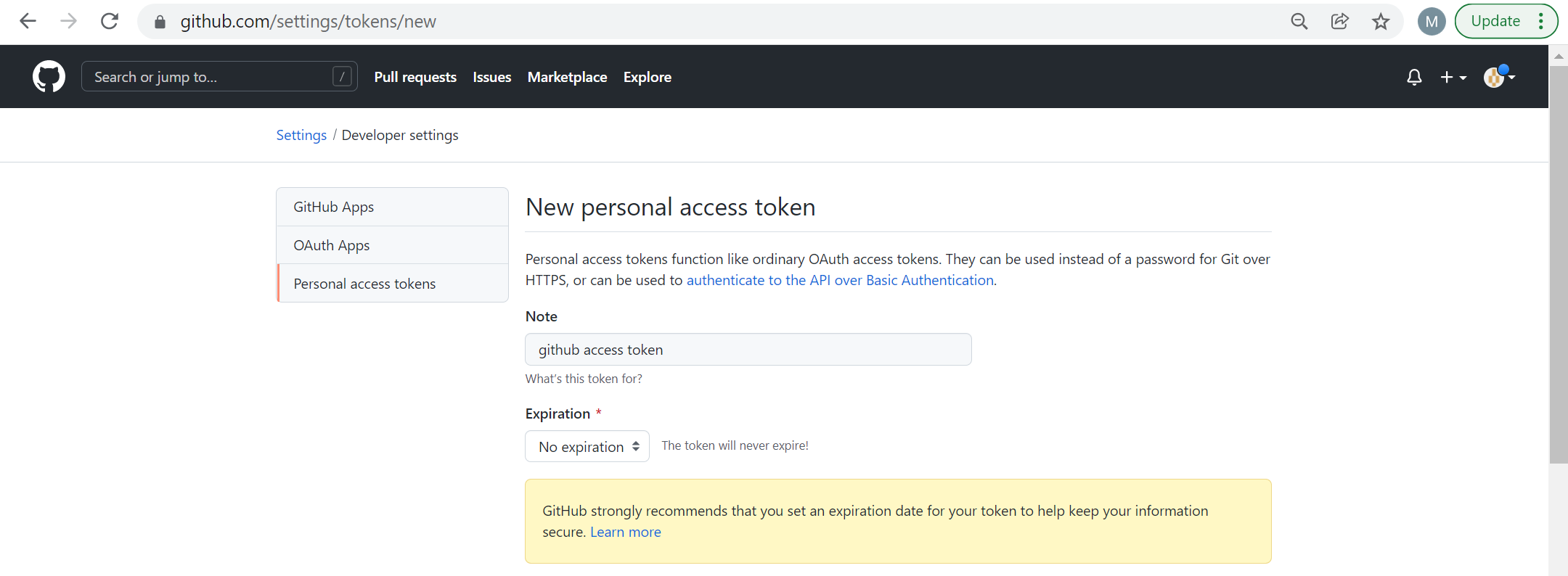Open Issues in the GitHub header
The height and width of the screenshot is (576, 1568).
click(492, 77)
